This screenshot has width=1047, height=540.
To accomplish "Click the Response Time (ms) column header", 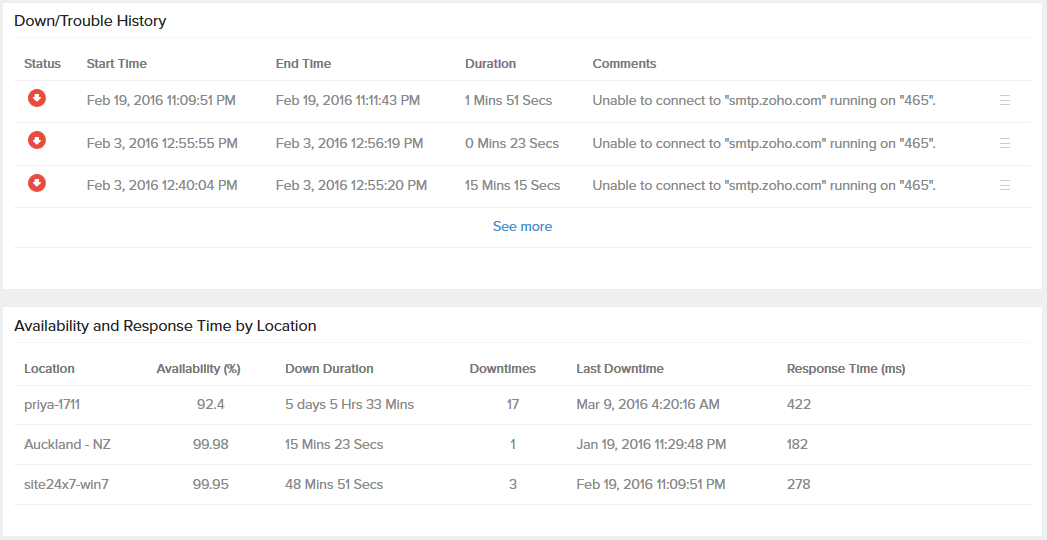I will [845, 369].
